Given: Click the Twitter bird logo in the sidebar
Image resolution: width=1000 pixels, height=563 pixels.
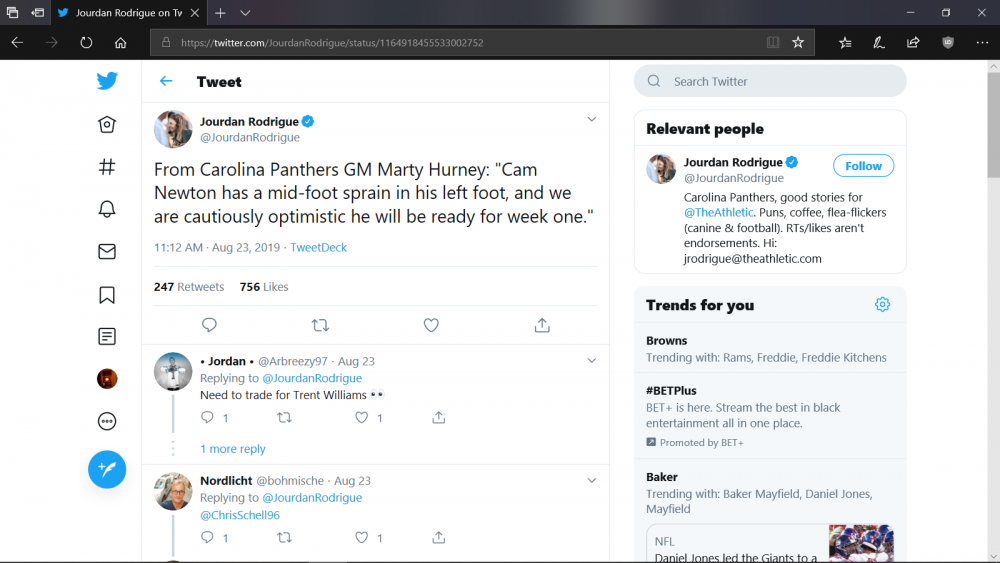Looking at the screenshot, I should (x=107, y=81).
